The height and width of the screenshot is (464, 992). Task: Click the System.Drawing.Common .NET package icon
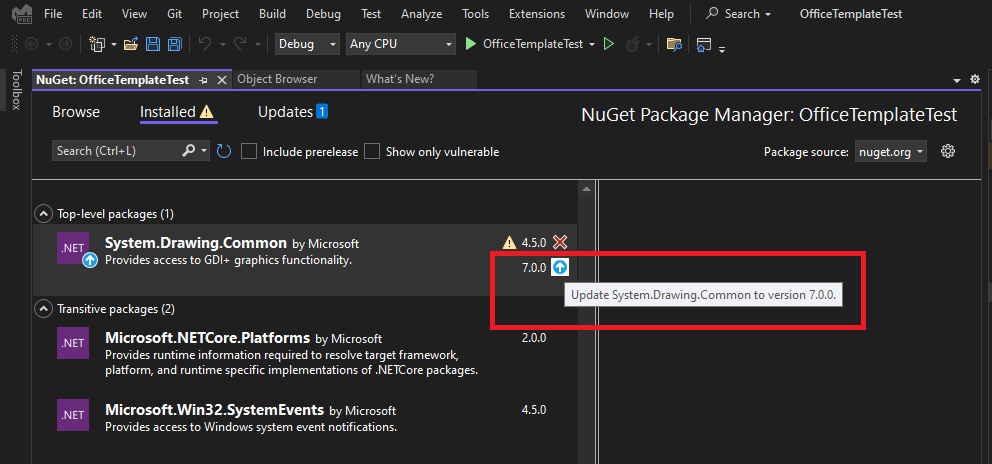tap(73, 248)
